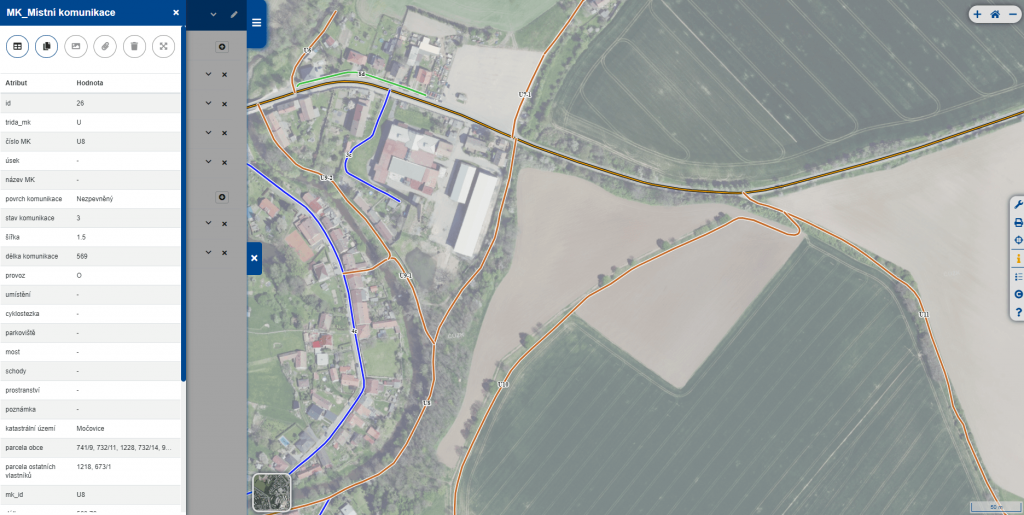1024x515 pixels.
Task: Open the feature image gallery icon
Action: (76, 46)
